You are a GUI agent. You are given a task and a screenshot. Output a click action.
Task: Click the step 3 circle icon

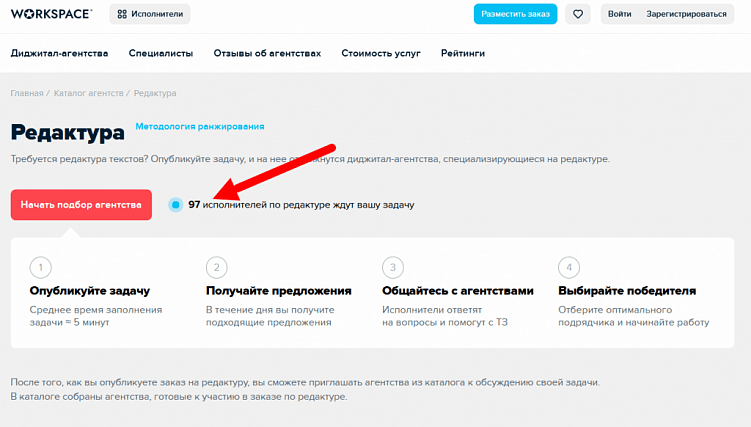pyautogui.click(x=392, y=268)
